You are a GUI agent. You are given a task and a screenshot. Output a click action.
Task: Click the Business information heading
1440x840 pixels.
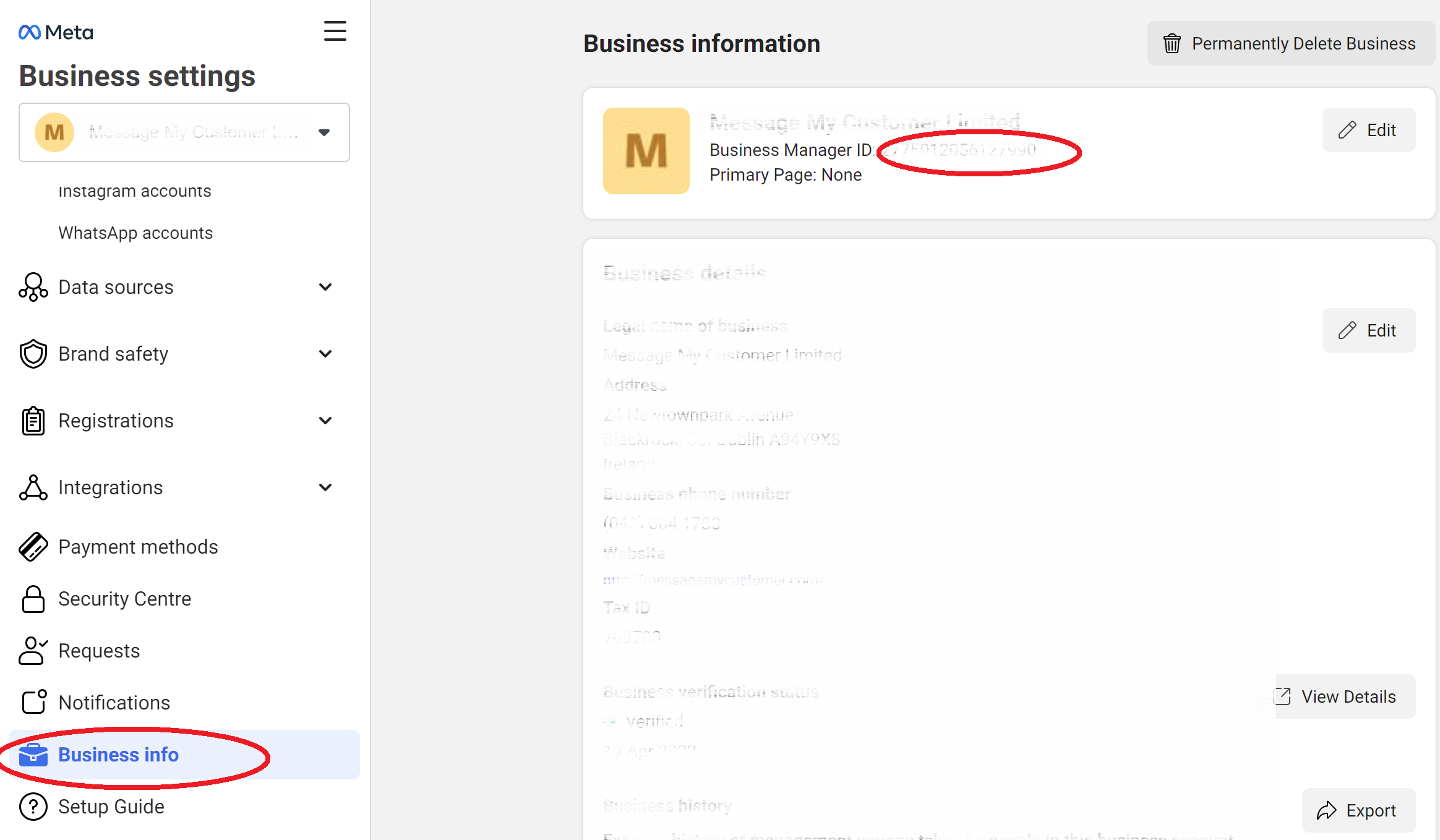coord(702,43)
